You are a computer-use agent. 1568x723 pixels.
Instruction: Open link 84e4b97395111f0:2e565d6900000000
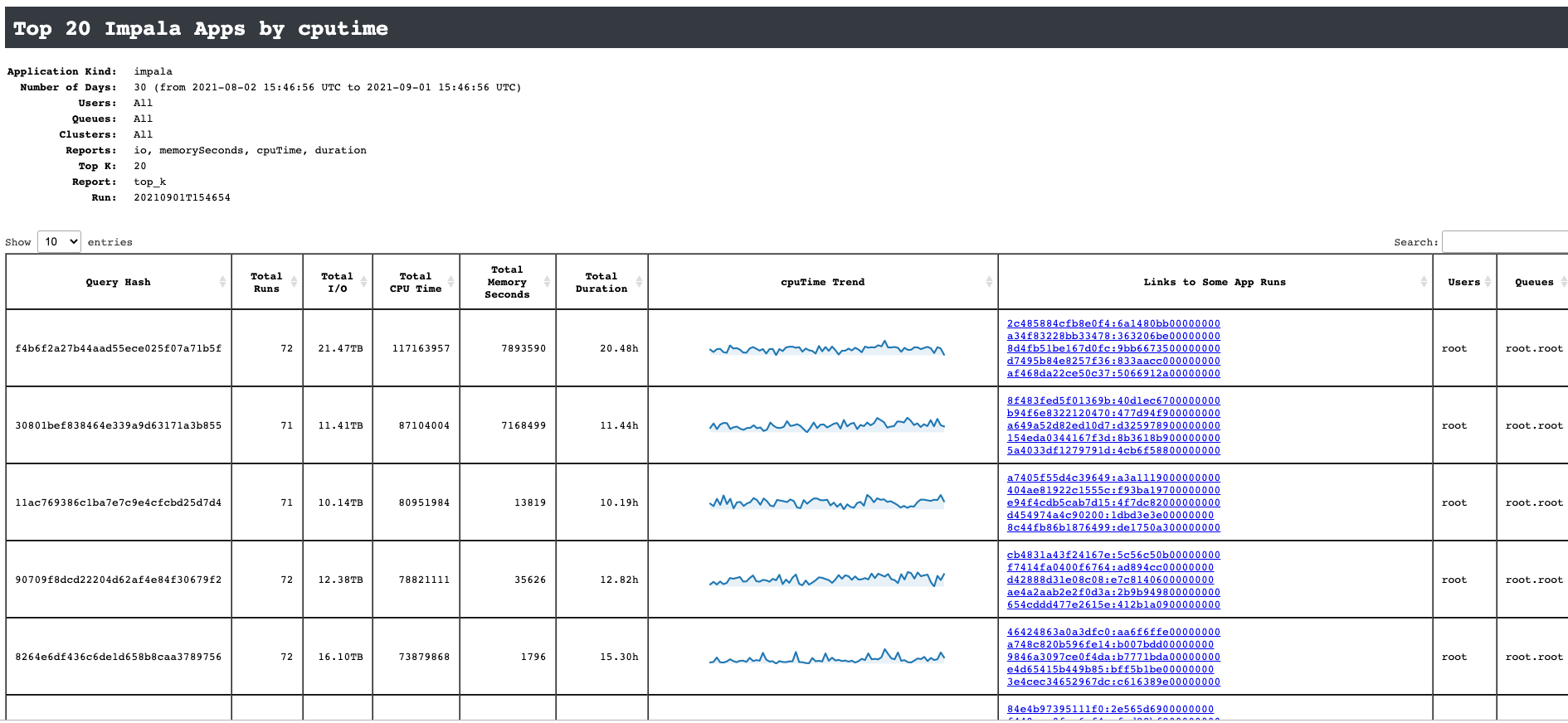tap(1110, 709)
